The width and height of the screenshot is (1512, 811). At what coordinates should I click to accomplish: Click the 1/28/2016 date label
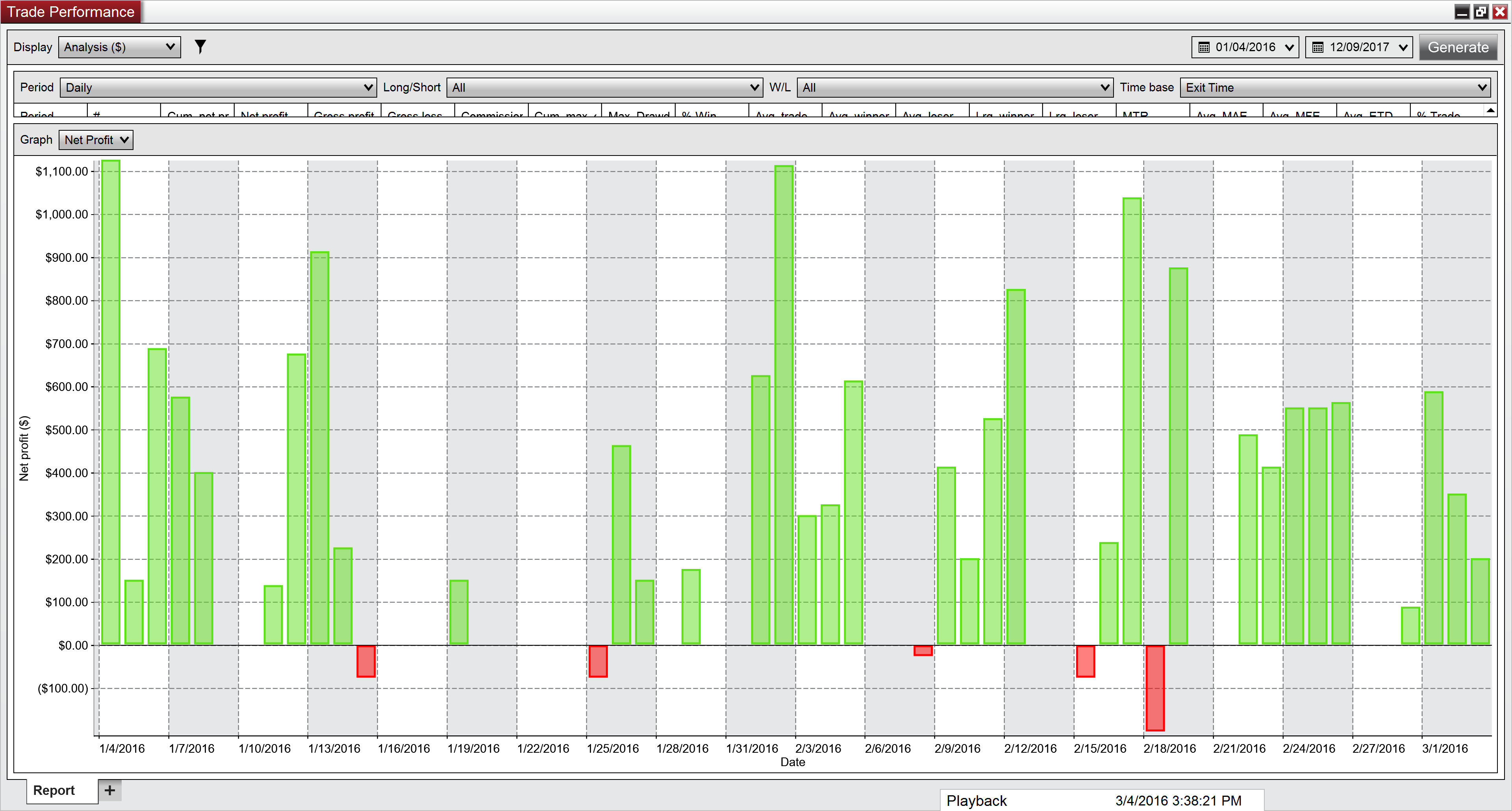point(683,749)
